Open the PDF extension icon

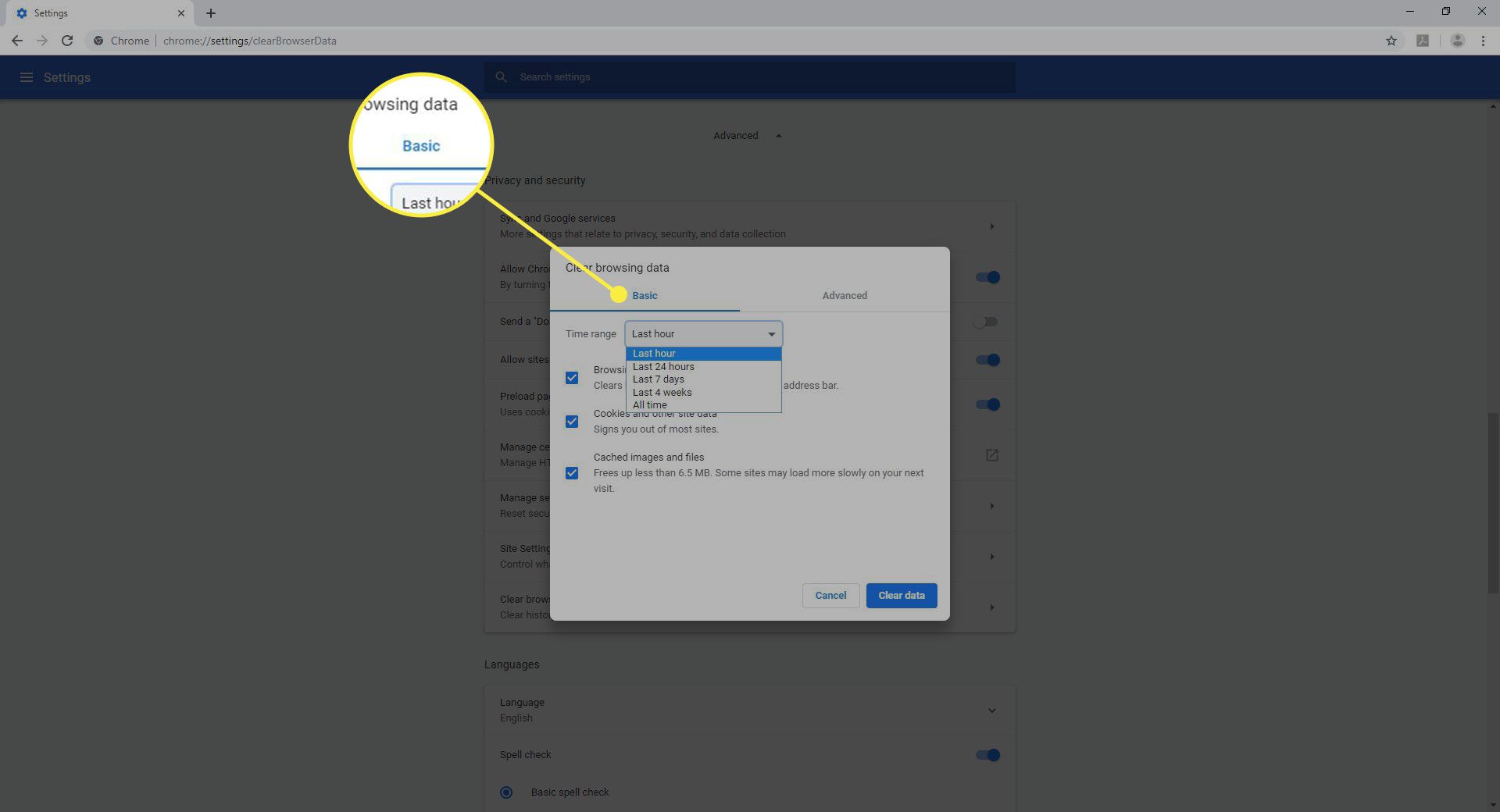pyautogui.click(x=1423, y=41)
